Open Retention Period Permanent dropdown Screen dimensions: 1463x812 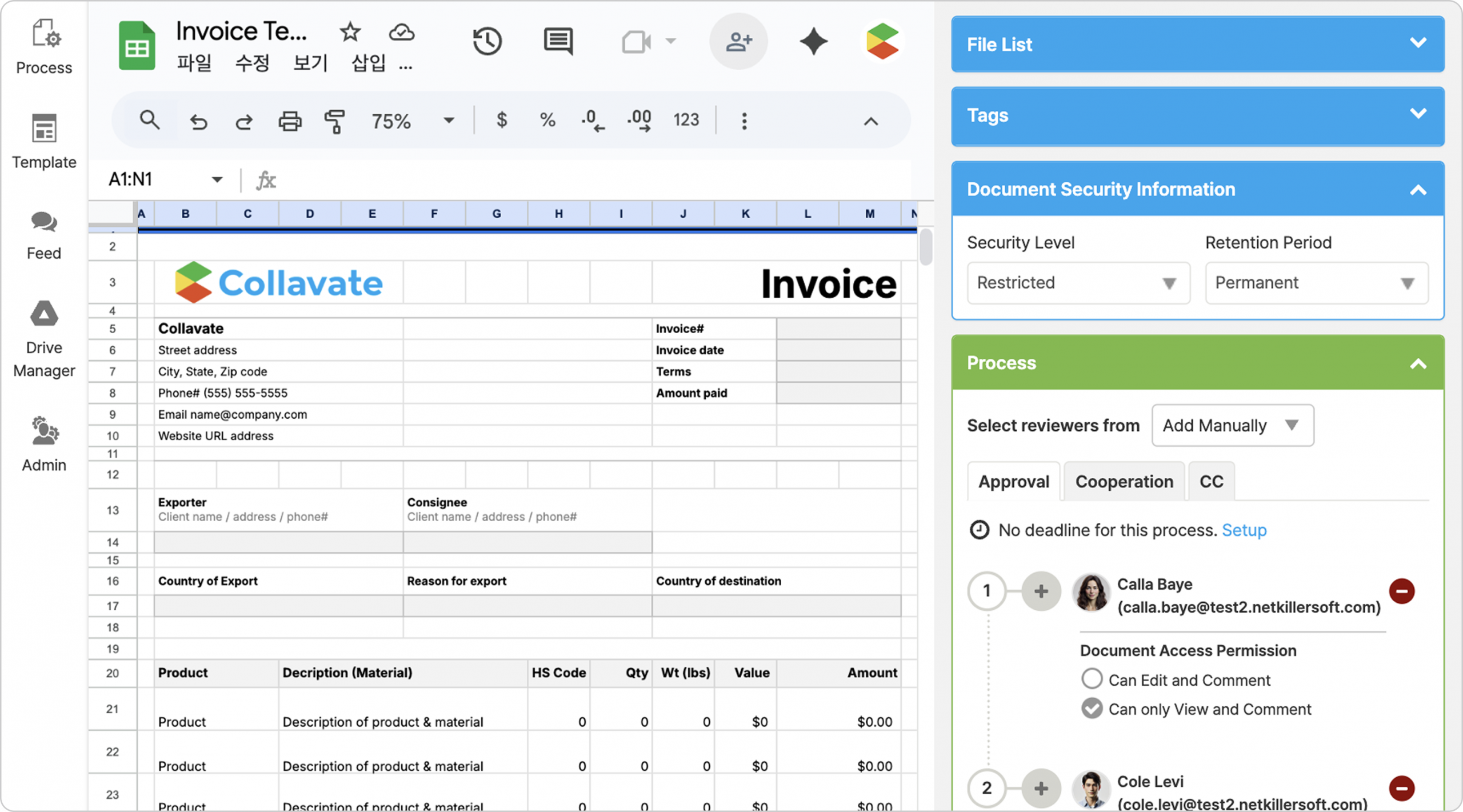pos(1317,283)
